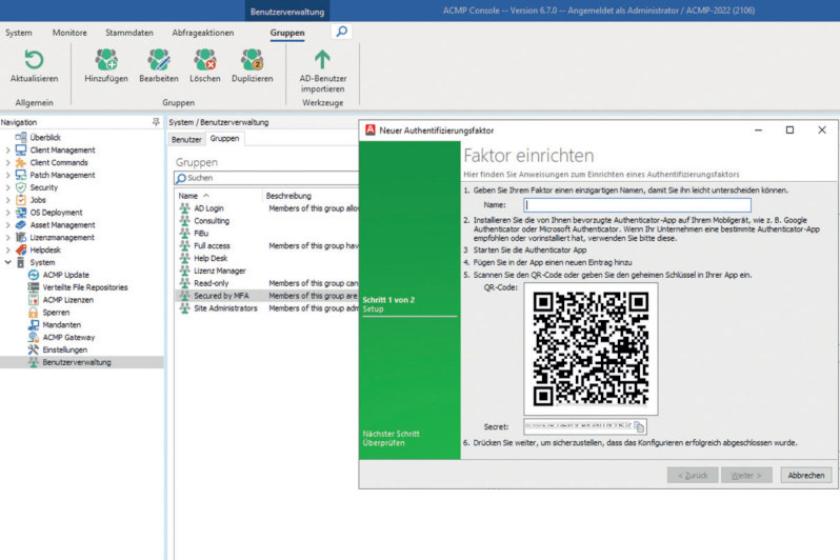Click the Löschen group icon

click(205, 59)
